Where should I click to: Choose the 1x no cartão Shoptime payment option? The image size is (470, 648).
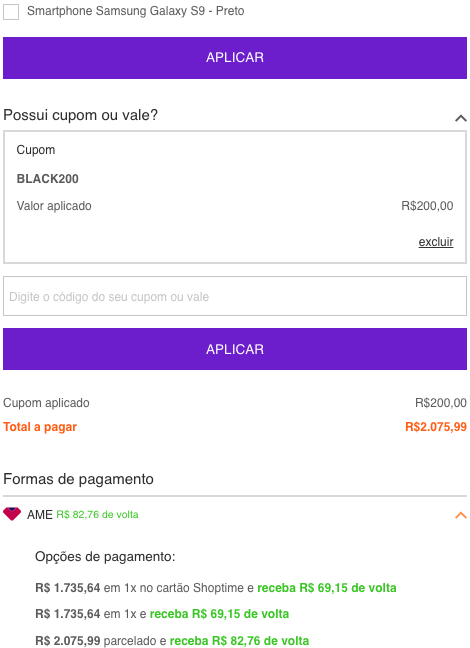tap(216, 588)
